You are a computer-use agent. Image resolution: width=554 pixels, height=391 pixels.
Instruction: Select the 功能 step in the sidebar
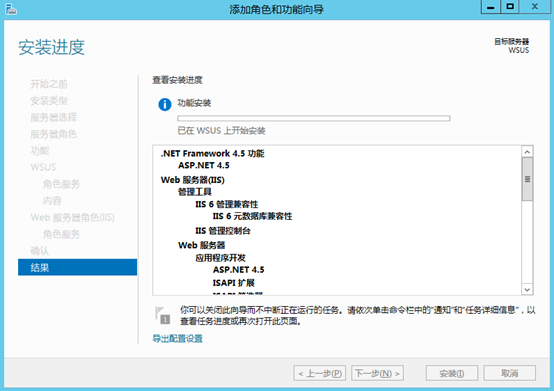[40, 151]
